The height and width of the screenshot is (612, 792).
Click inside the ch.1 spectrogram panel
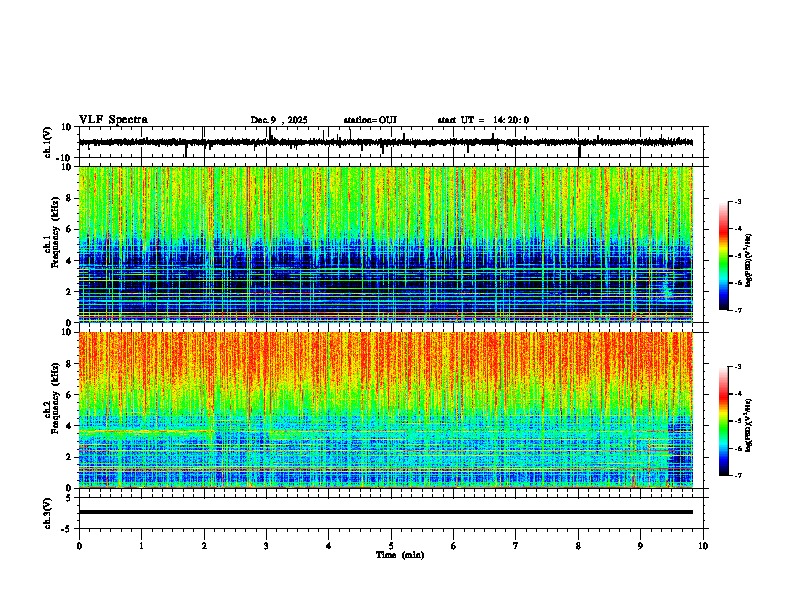click(x=386, y=244)
